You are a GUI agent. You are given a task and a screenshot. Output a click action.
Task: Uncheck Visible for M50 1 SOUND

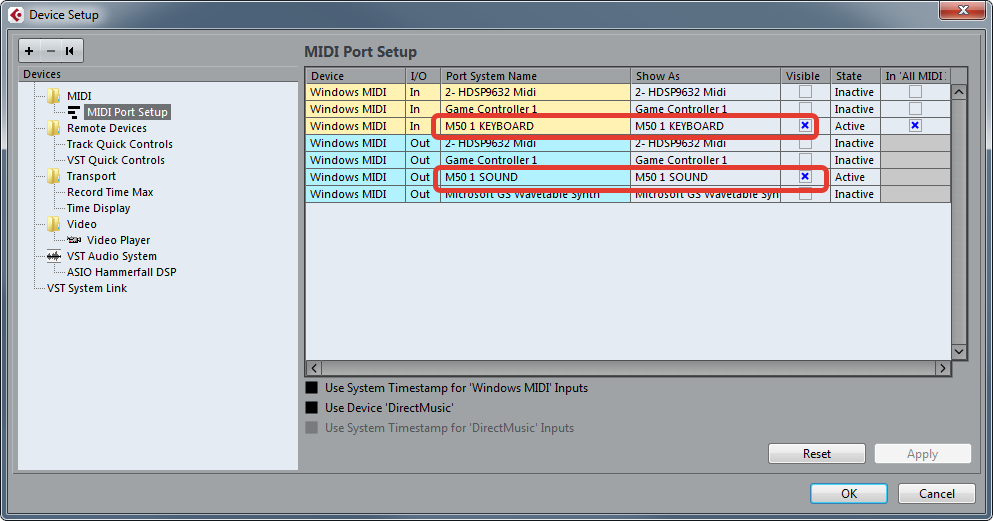805,177
